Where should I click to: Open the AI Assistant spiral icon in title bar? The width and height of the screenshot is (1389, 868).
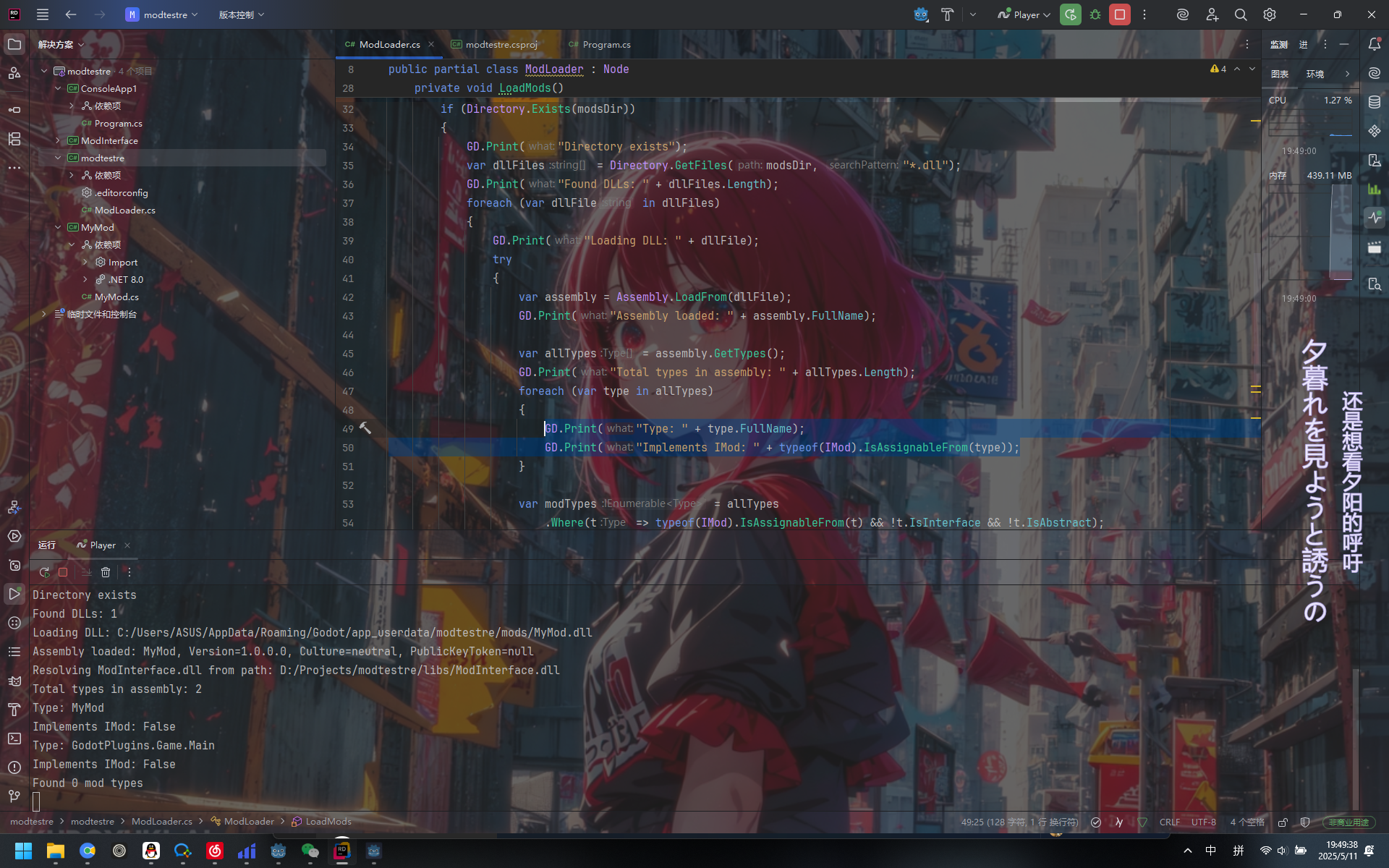coord(1183,14)
